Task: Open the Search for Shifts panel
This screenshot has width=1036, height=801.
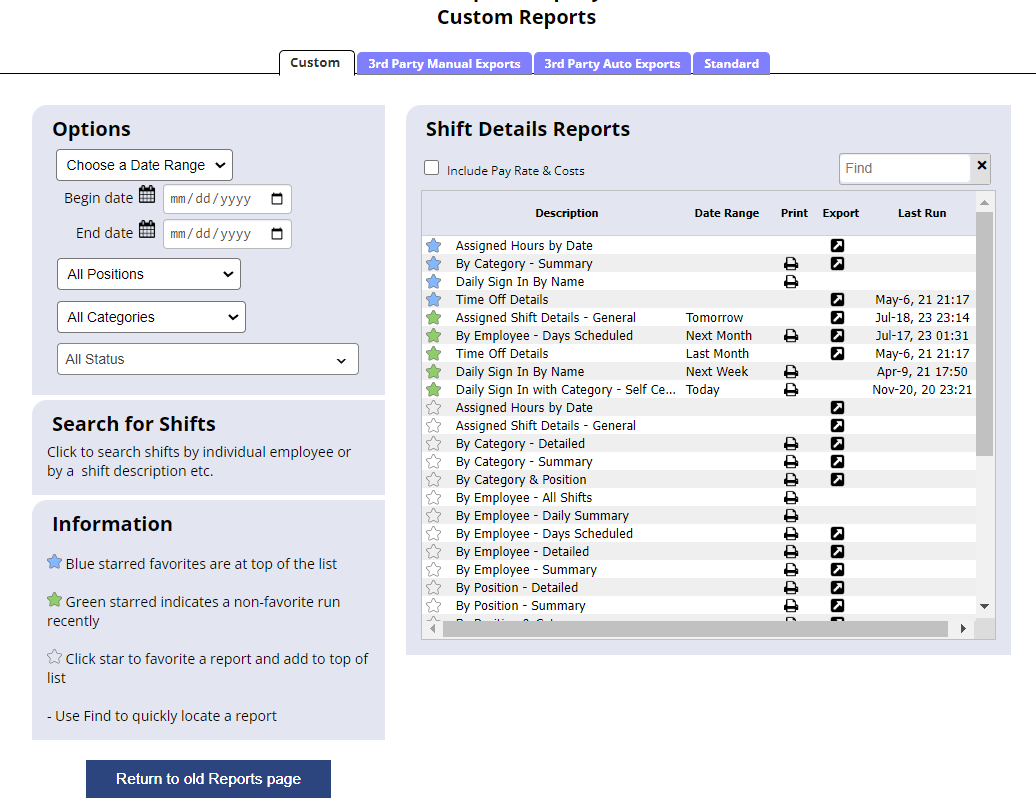Action: coord(134,424)
